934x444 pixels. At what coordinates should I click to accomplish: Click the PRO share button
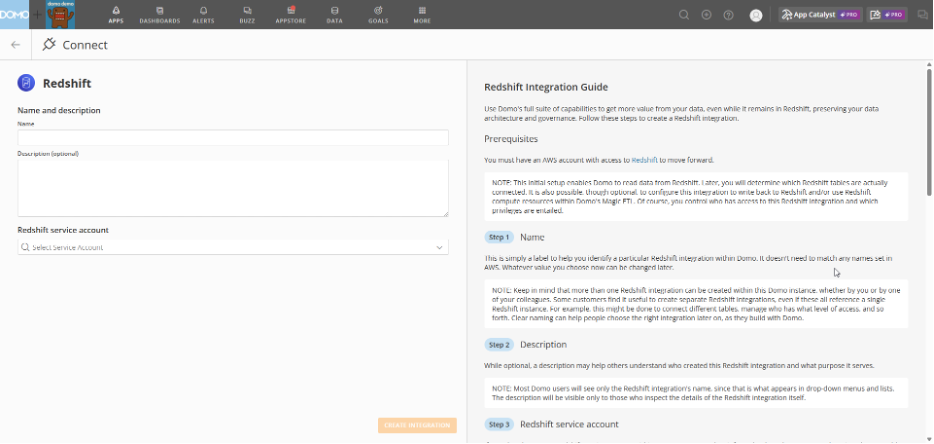[x=887, y=15]
